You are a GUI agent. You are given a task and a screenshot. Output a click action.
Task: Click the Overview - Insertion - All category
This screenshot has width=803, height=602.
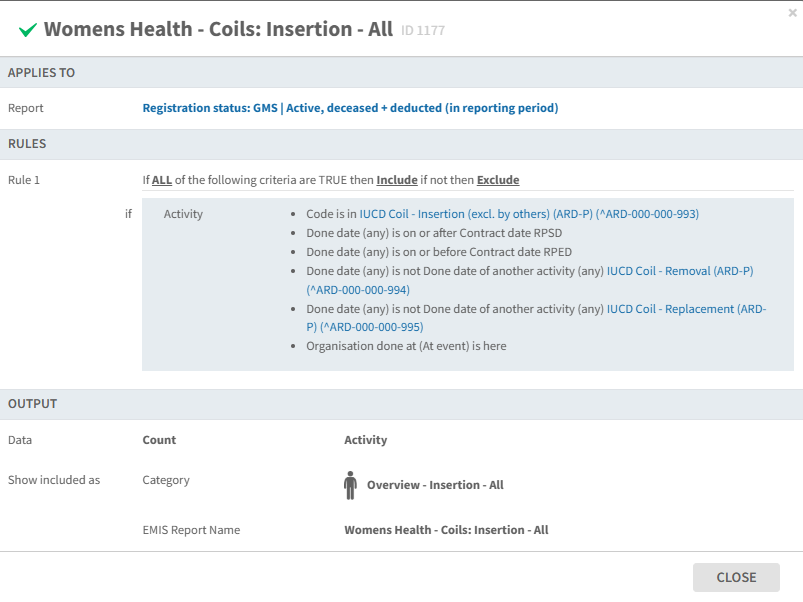[435, 485]
